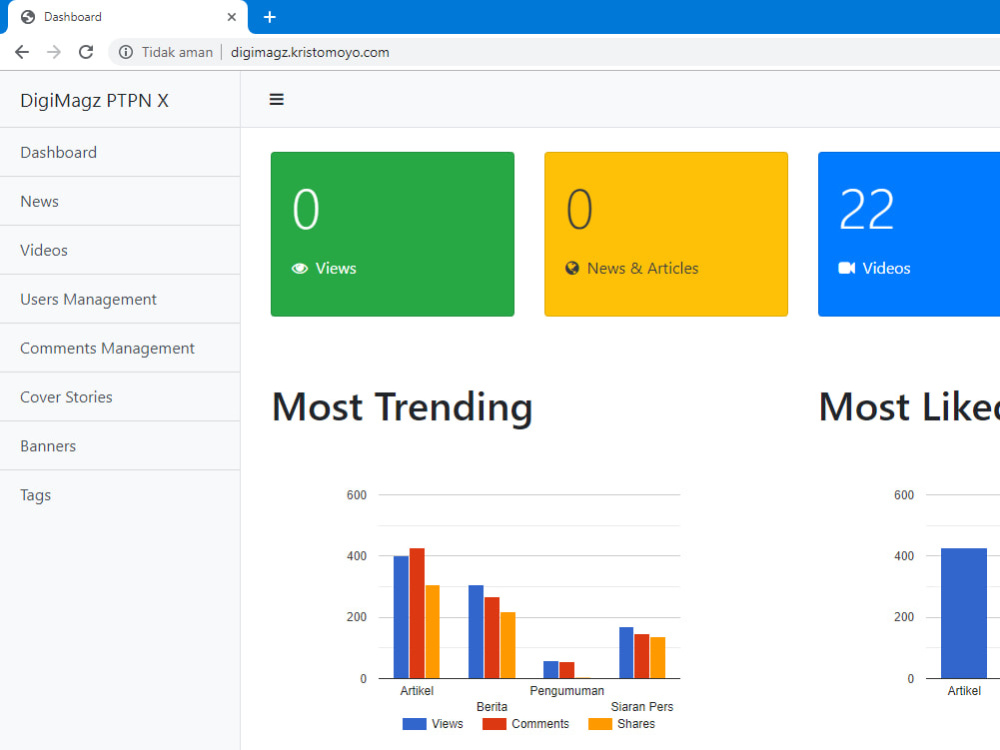Click the camera icon on Videos card
1000x750 pixels.
[846, 268]
